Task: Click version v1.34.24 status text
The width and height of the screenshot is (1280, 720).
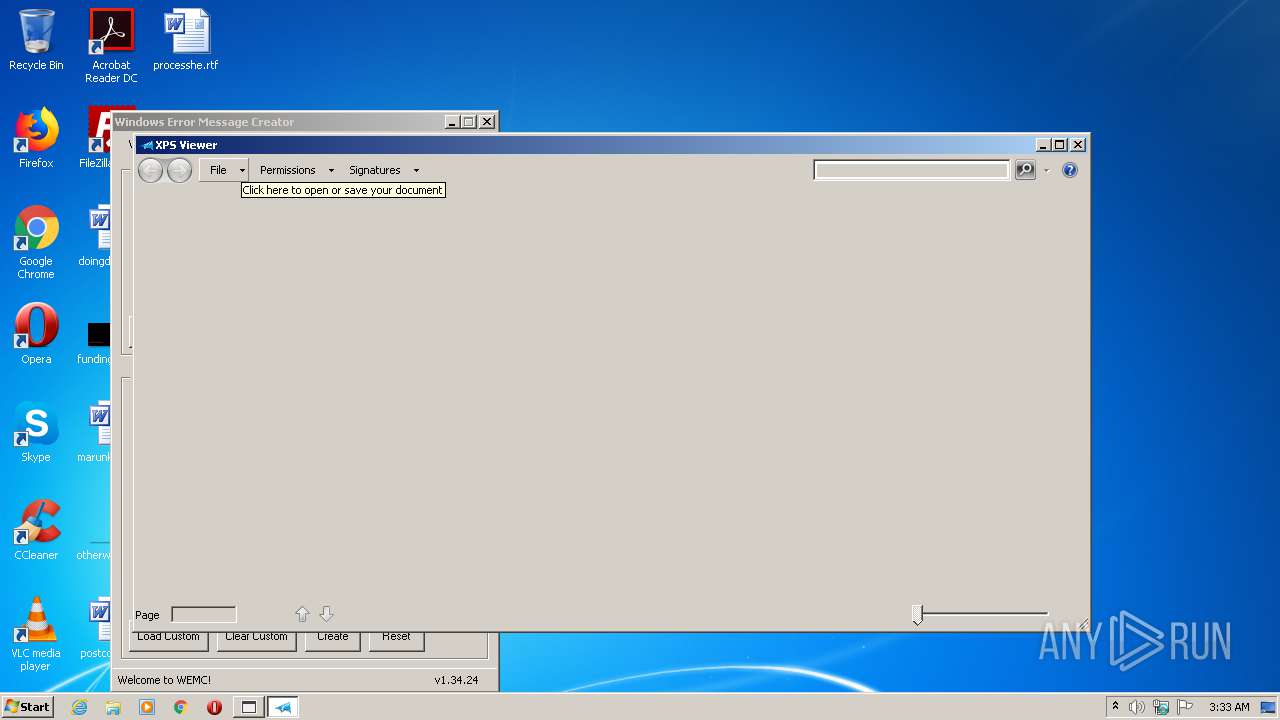Action: tap(456, 680)
